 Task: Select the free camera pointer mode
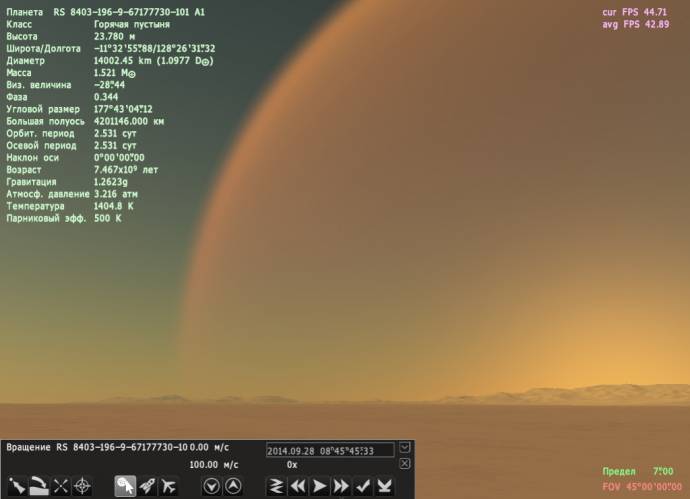[125, 486]
